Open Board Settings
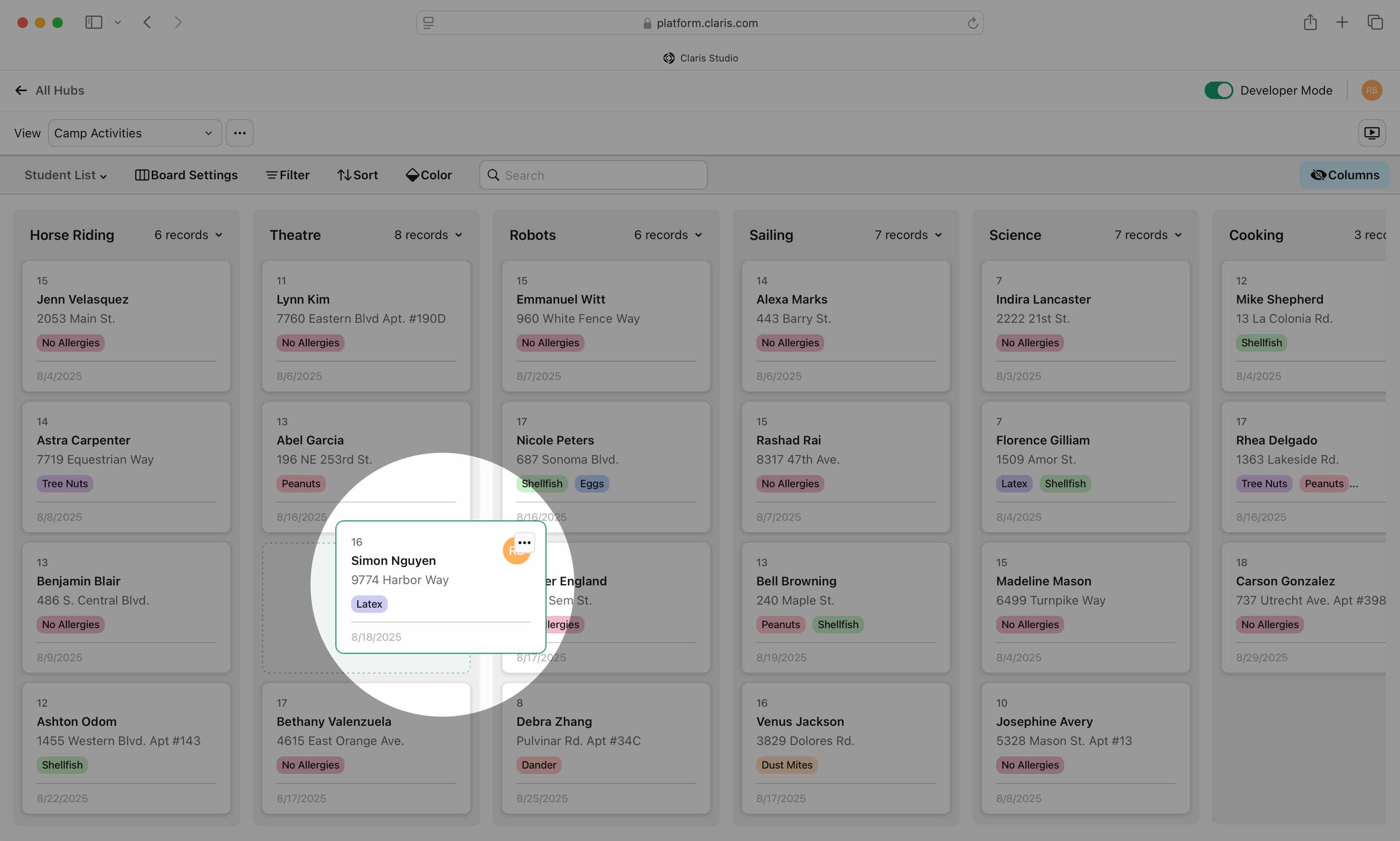Viewport: 1400px width, 841px height. (186, 175)
